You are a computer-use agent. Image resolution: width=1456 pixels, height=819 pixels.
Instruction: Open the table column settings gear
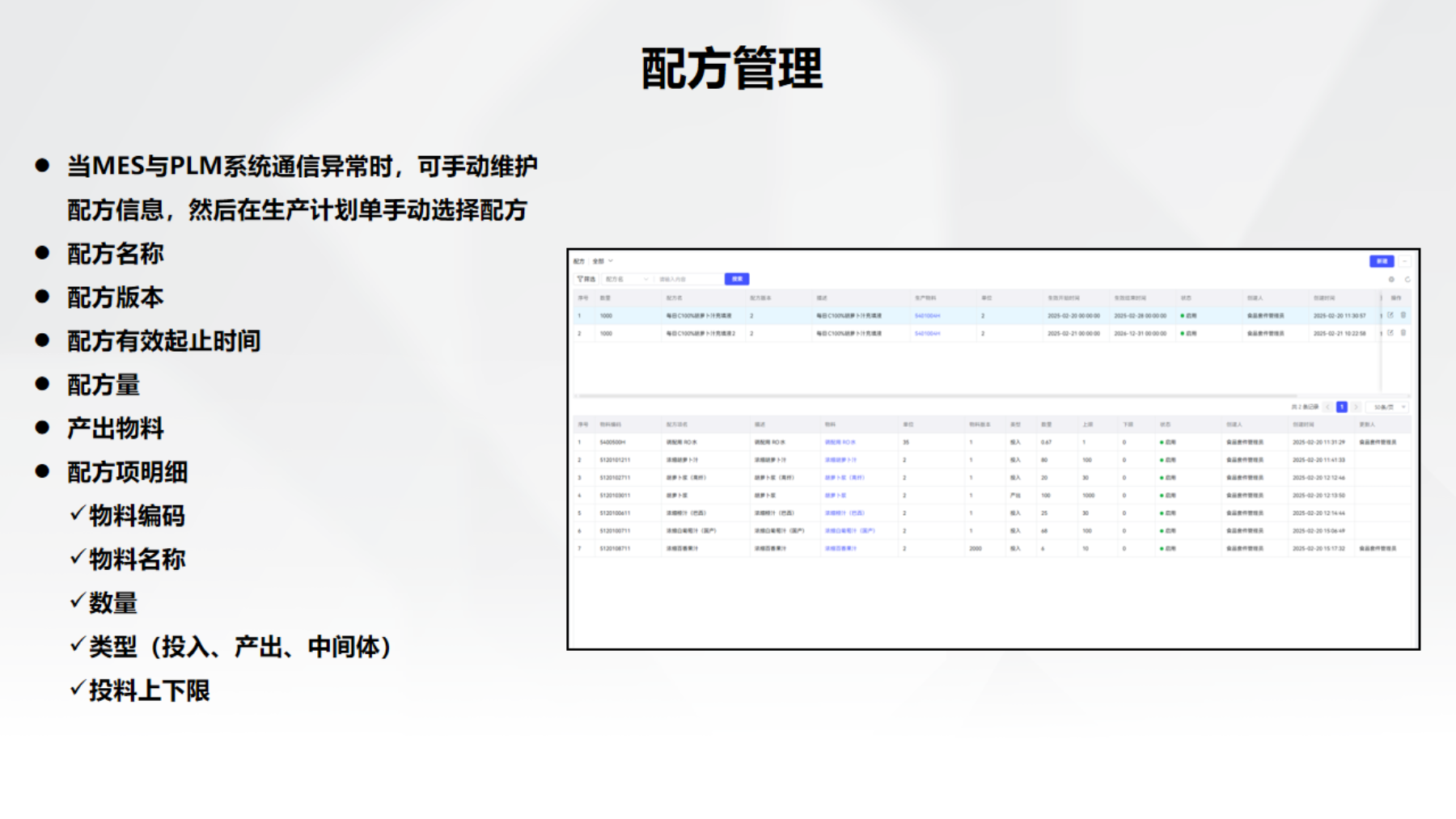[x=1391, y=280]
